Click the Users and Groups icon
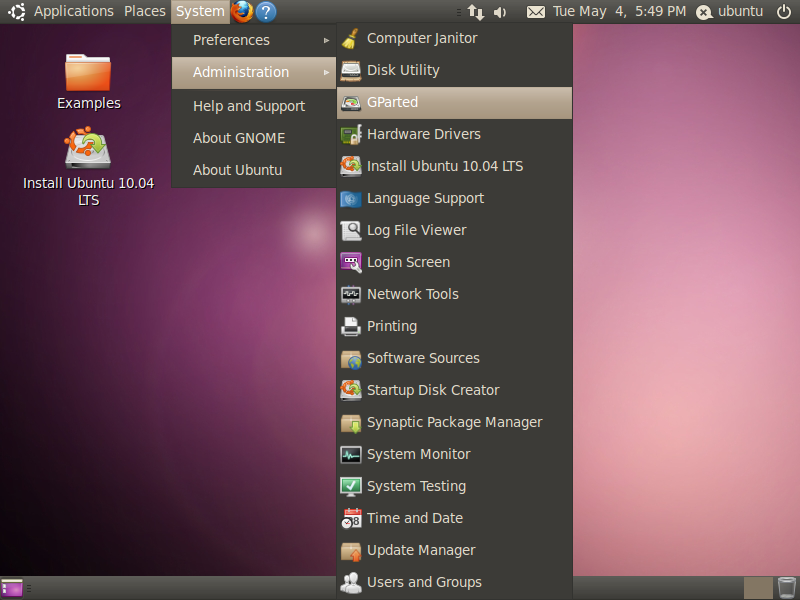Screen dimensions: 800x600 [351, 583]
